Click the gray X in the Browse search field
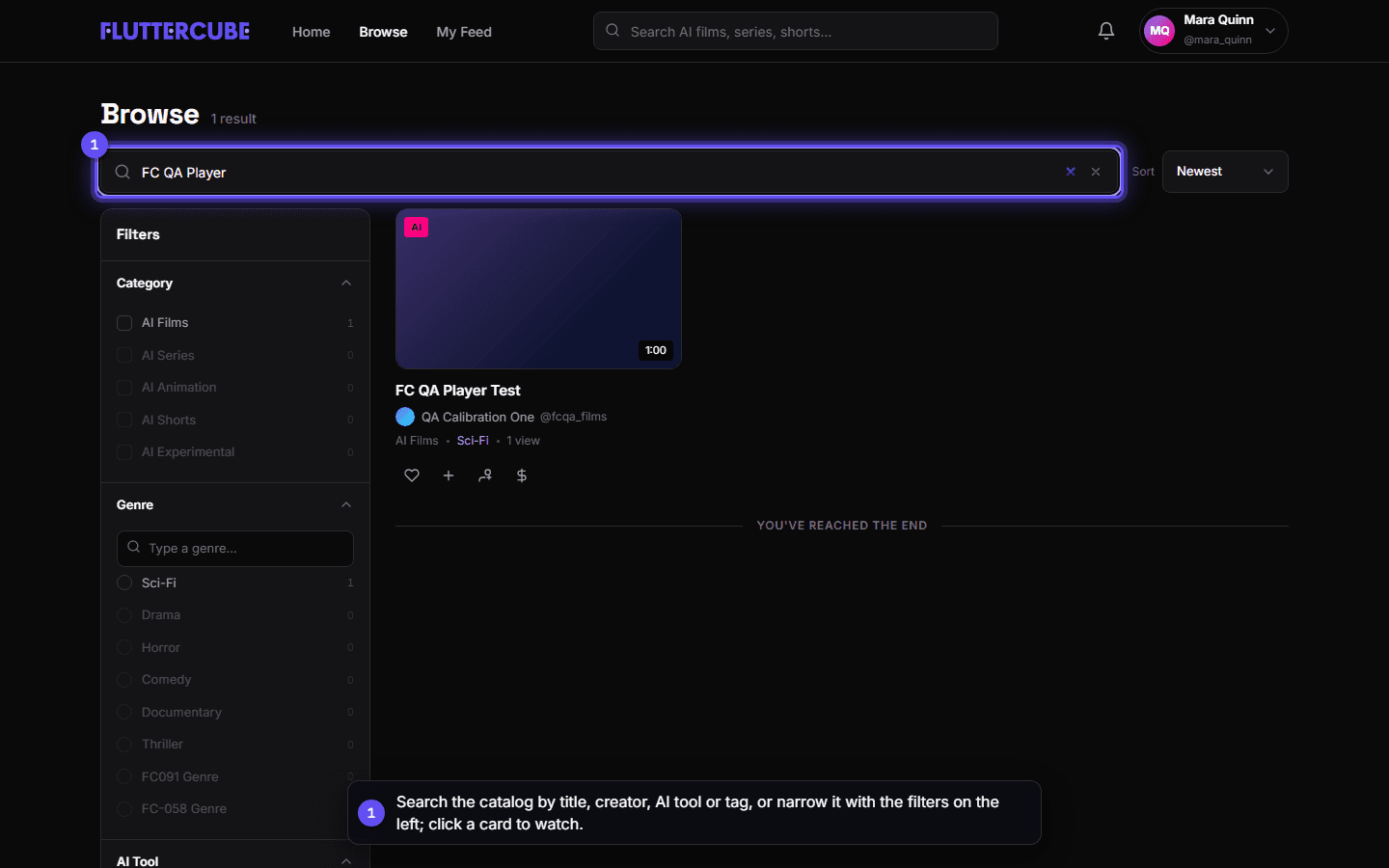This screenshot has width=1389, height=868. tap(1096, 172)
